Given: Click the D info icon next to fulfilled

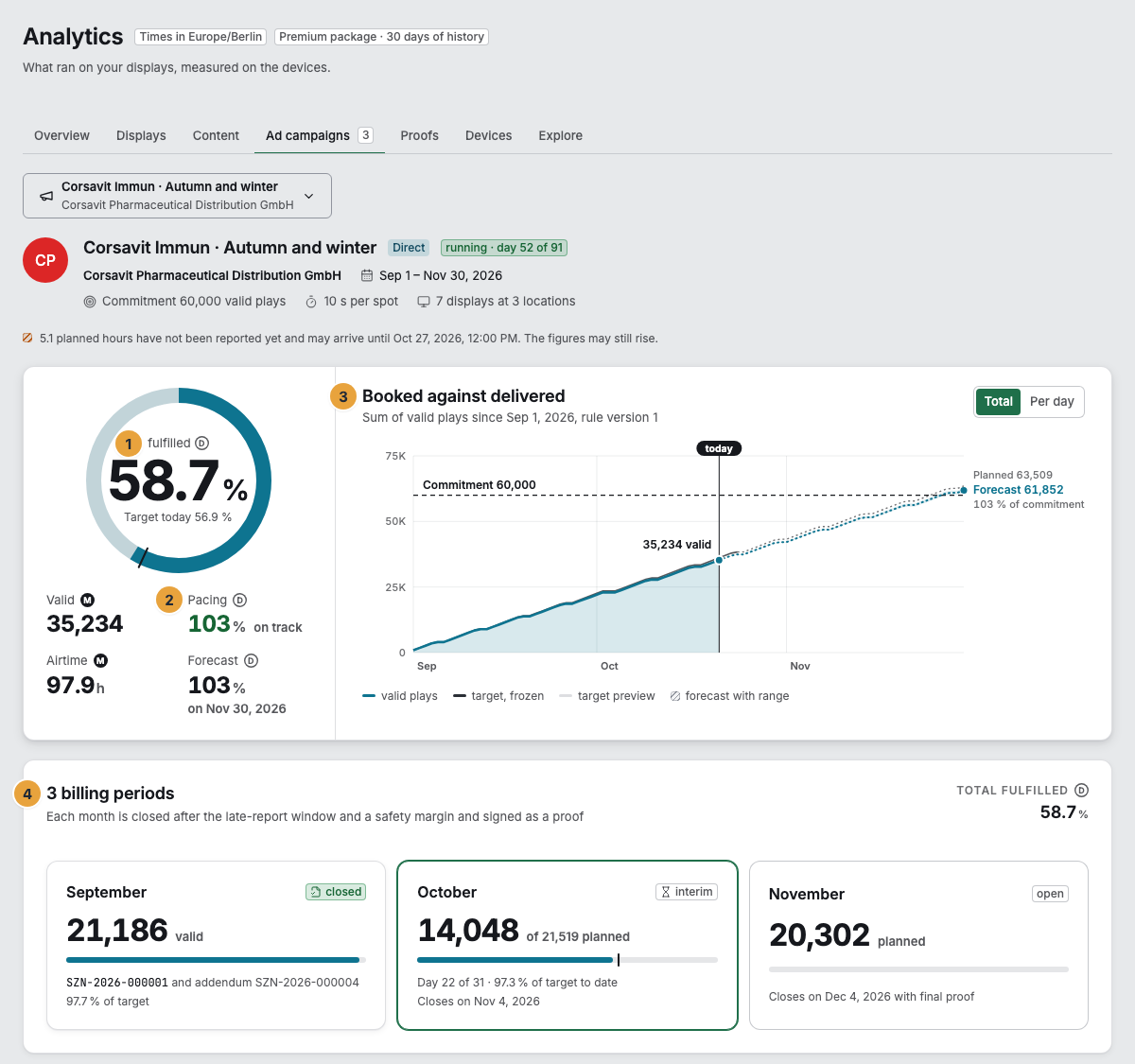Looking at the screenshot, I should tap(202, 443).
